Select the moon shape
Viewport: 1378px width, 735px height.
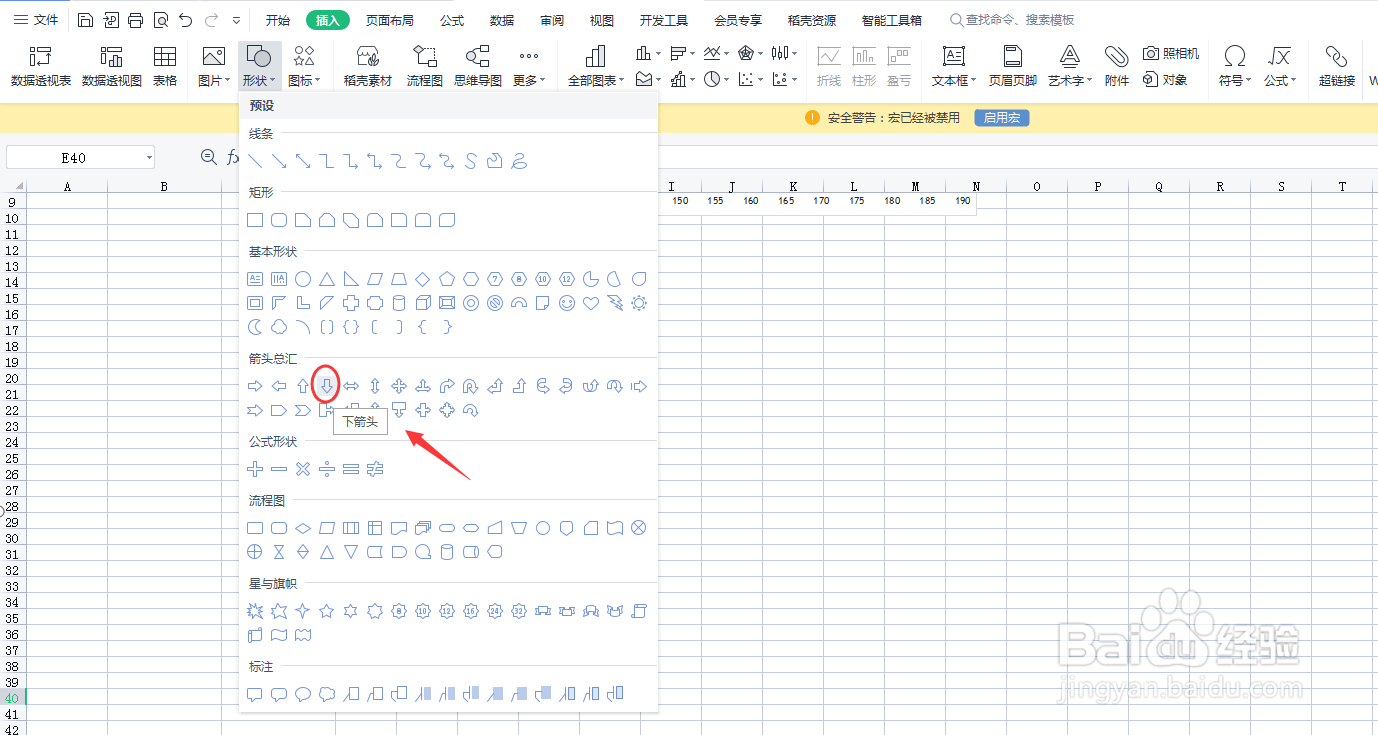point(255,327)
